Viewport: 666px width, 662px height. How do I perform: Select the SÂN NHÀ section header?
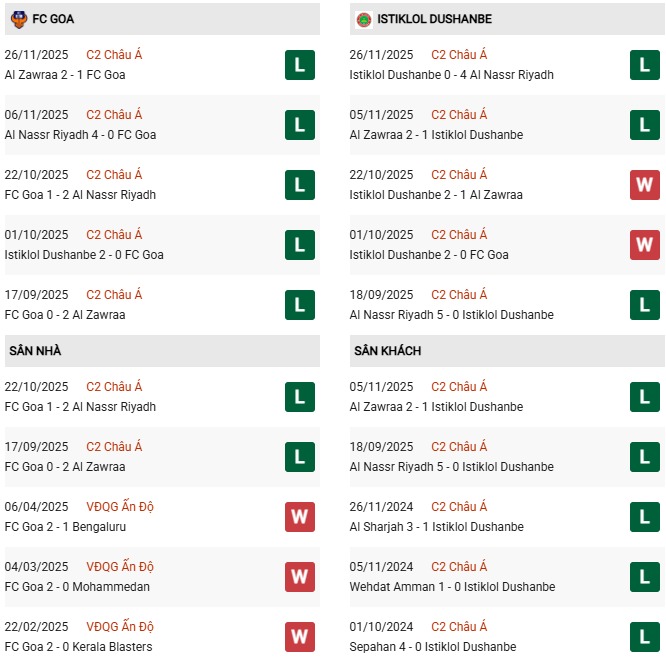(x=35, y=351)
